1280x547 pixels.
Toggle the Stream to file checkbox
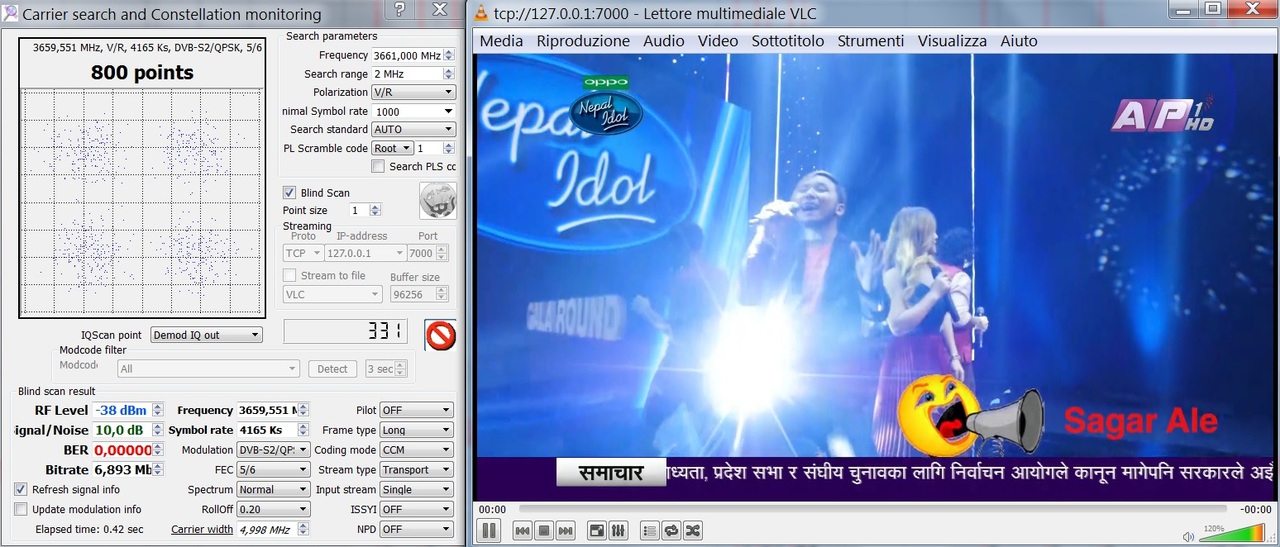(290, 275)
